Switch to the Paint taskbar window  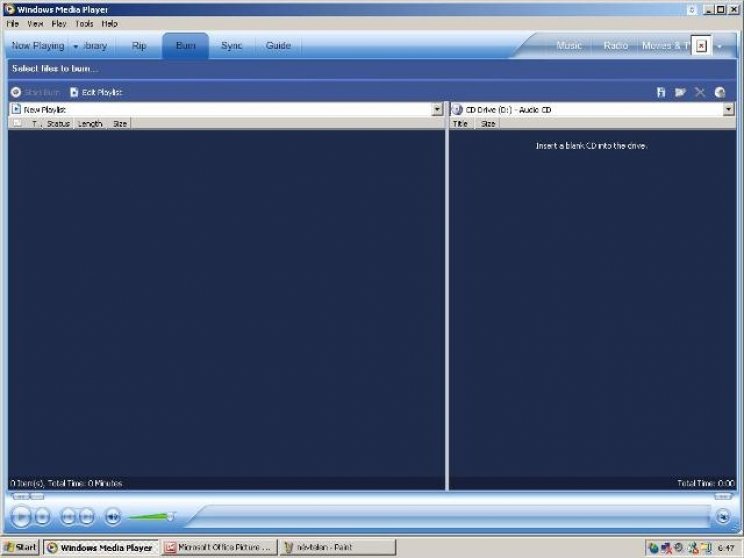point(337,548)
